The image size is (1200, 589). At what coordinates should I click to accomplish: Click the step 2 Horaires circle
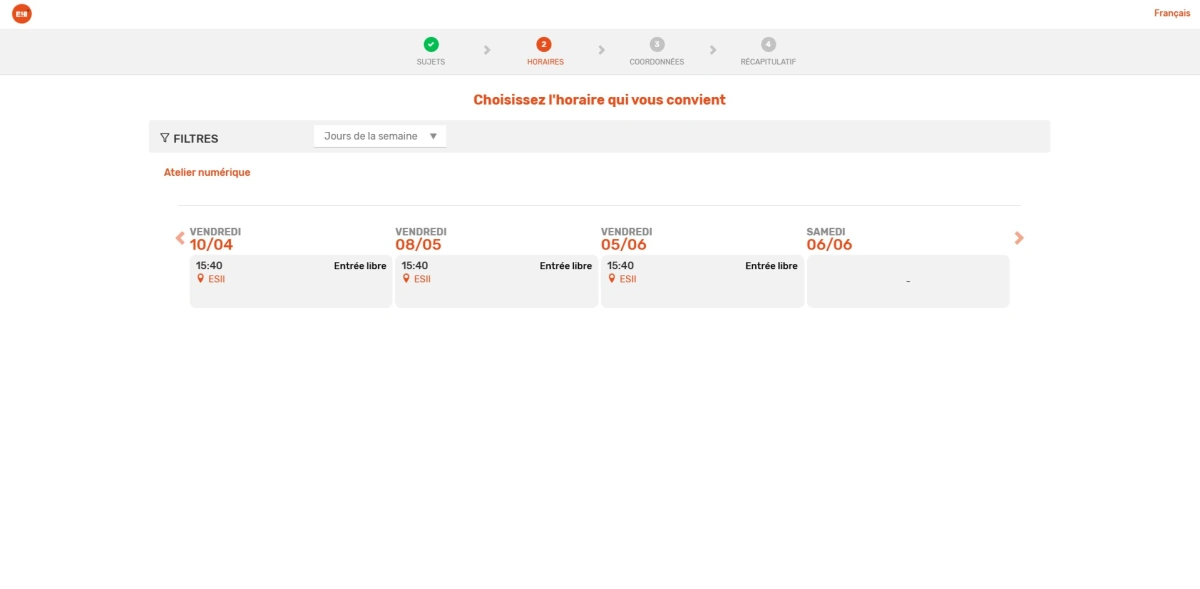pos(544,44)
